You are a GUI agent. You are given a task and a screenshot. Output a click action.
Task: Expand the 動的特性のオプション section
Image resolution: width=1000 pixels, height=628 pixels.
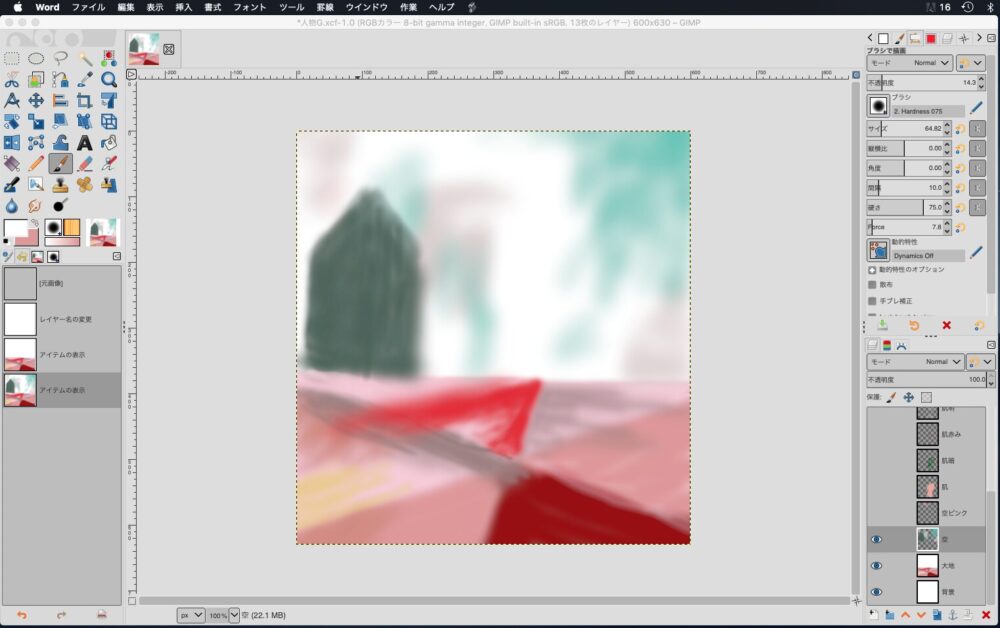[x=873, y=269]
